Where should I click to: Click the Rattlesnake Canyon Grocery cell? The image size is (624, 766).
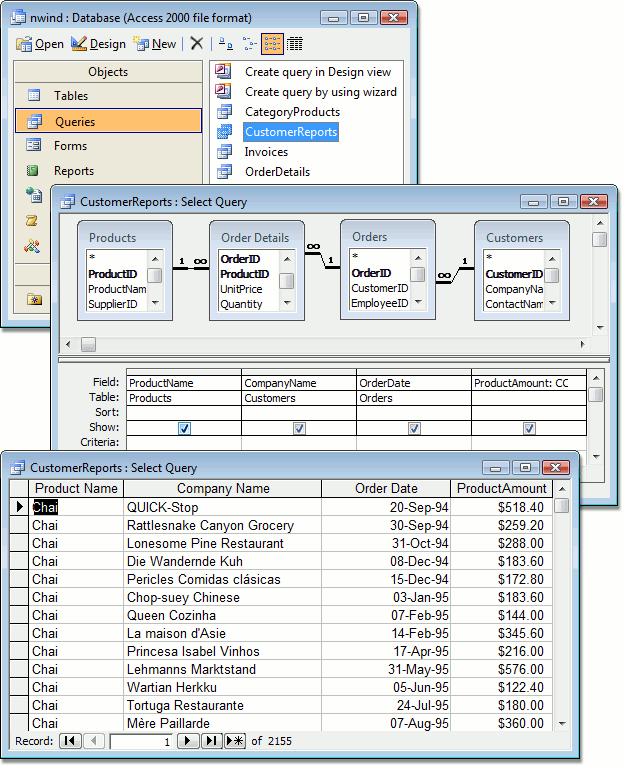pyautogui.click(x=222, y=525)
